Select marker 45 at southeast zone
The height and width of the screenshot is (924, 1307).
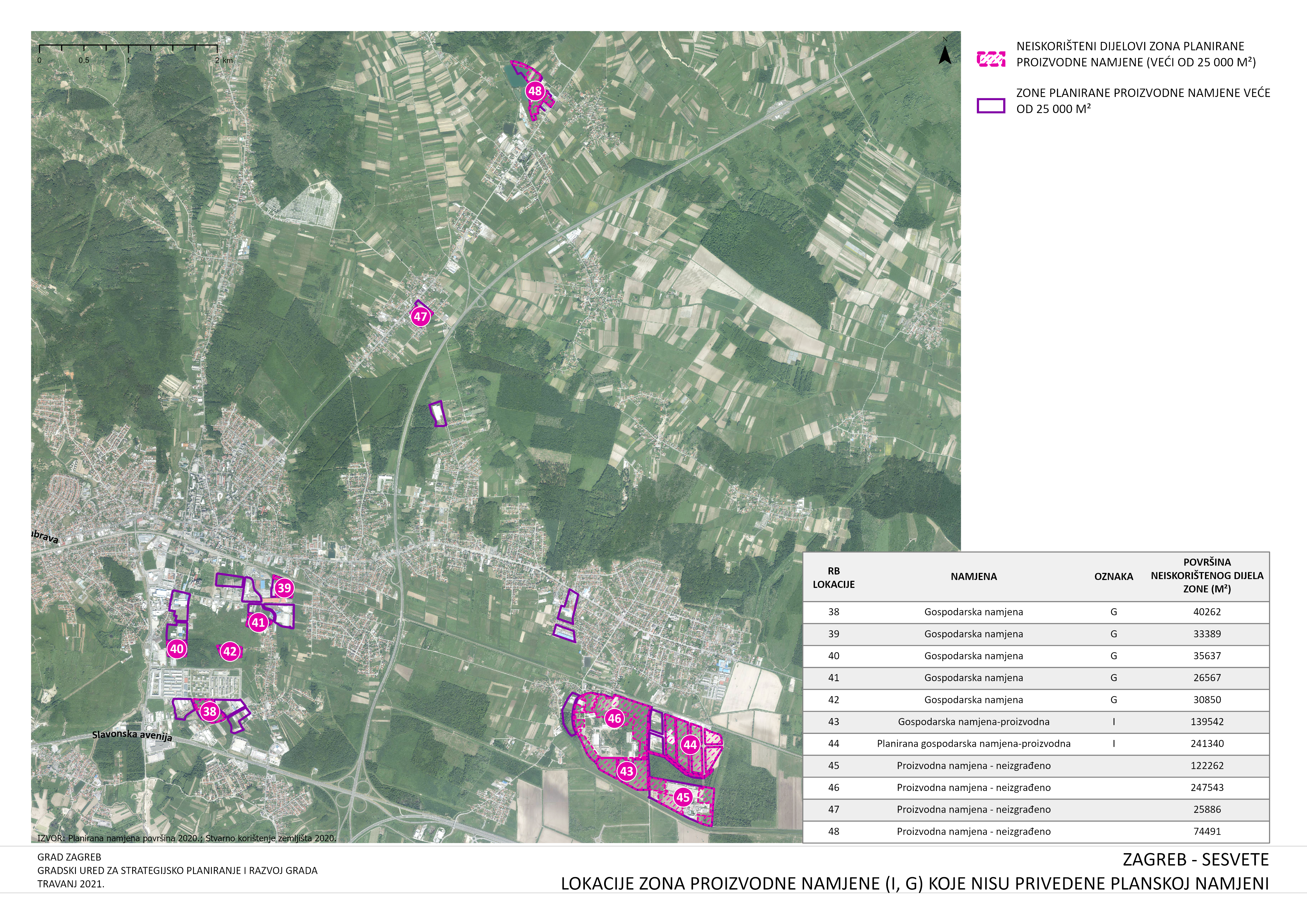pyautogui.click(x=683, y=797)
